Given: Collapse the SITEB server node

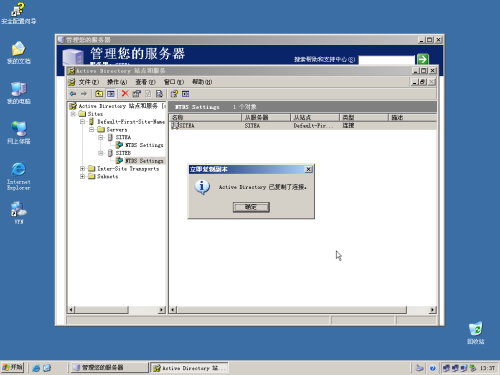Looking at the screenshot, I should pyautogui.click(x=101, y=153).
